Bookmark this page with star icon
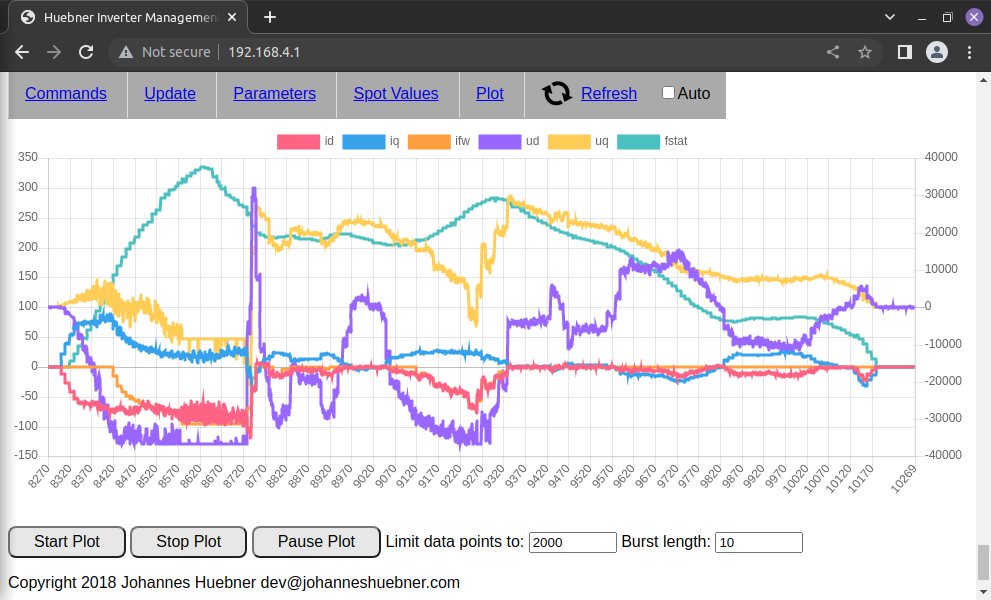The width and height of the screenshot is (991, 600). tap(865, 52)
